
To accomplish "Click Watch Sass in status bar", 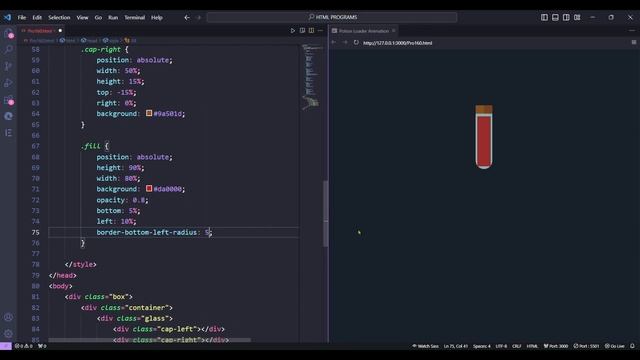I will [425, 346].
